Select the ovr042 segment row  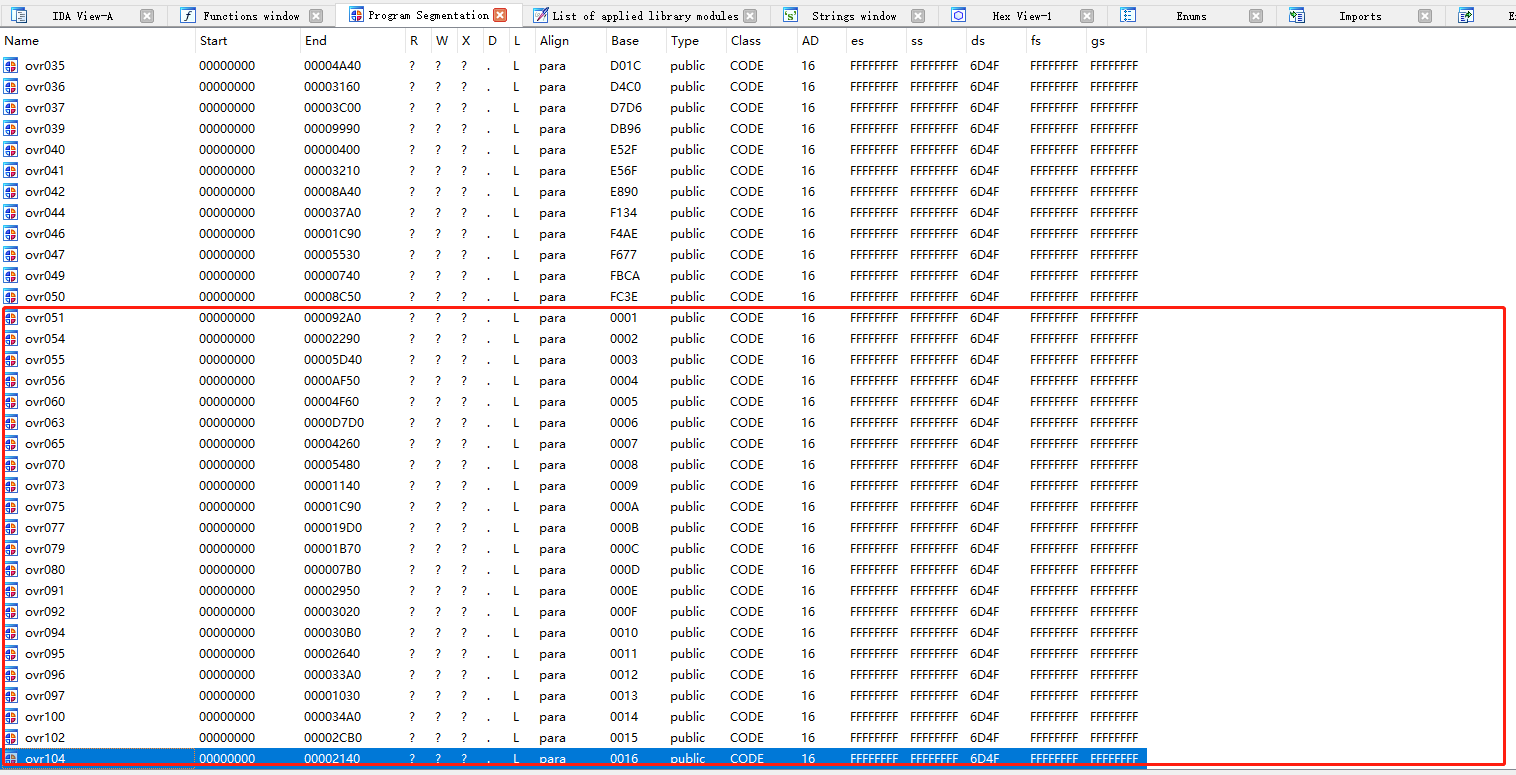pyautogui.click(x=573, y=192)
